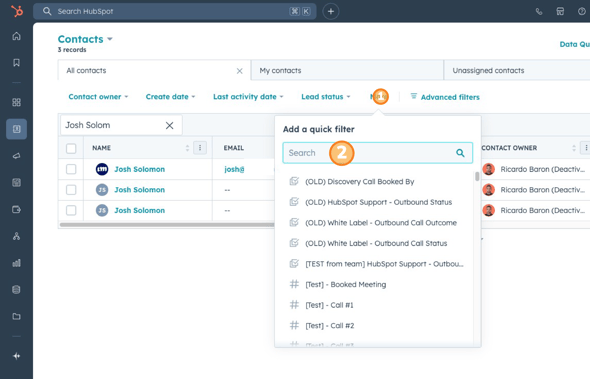Close the All contacts tab
590x379 pixels.
click(x=239, y=71)
